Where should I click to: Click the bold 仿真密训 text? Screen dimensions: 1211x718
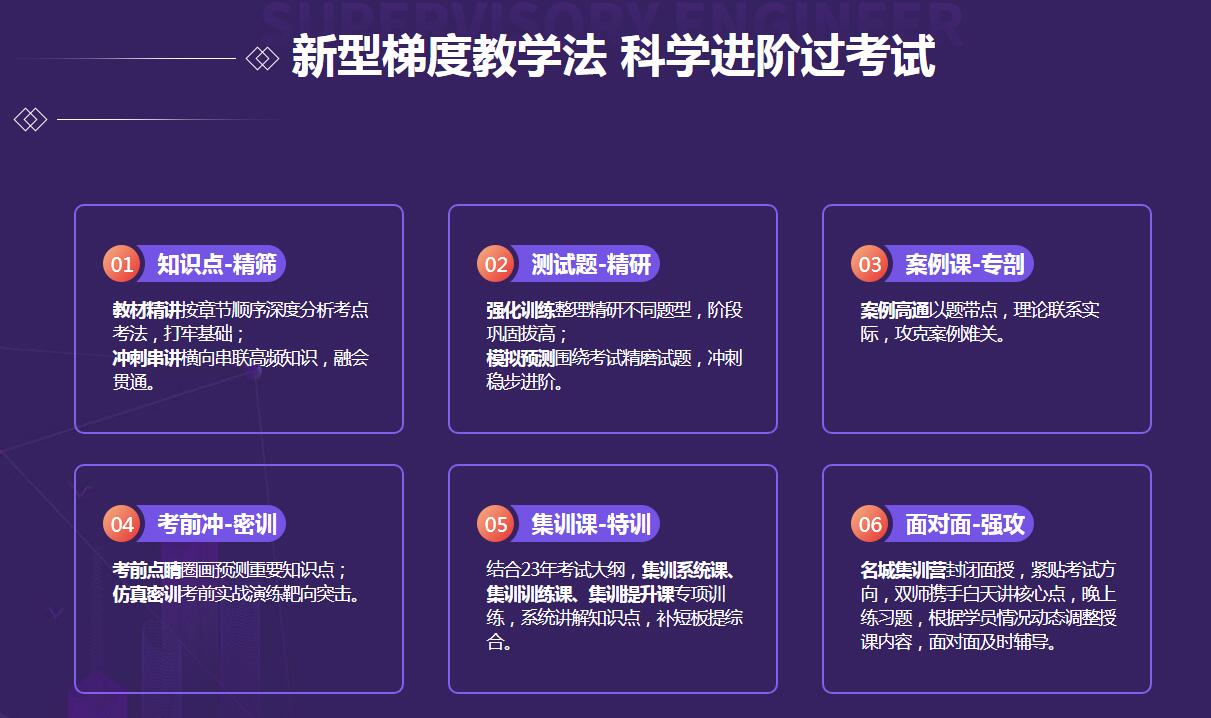point(147,594)
